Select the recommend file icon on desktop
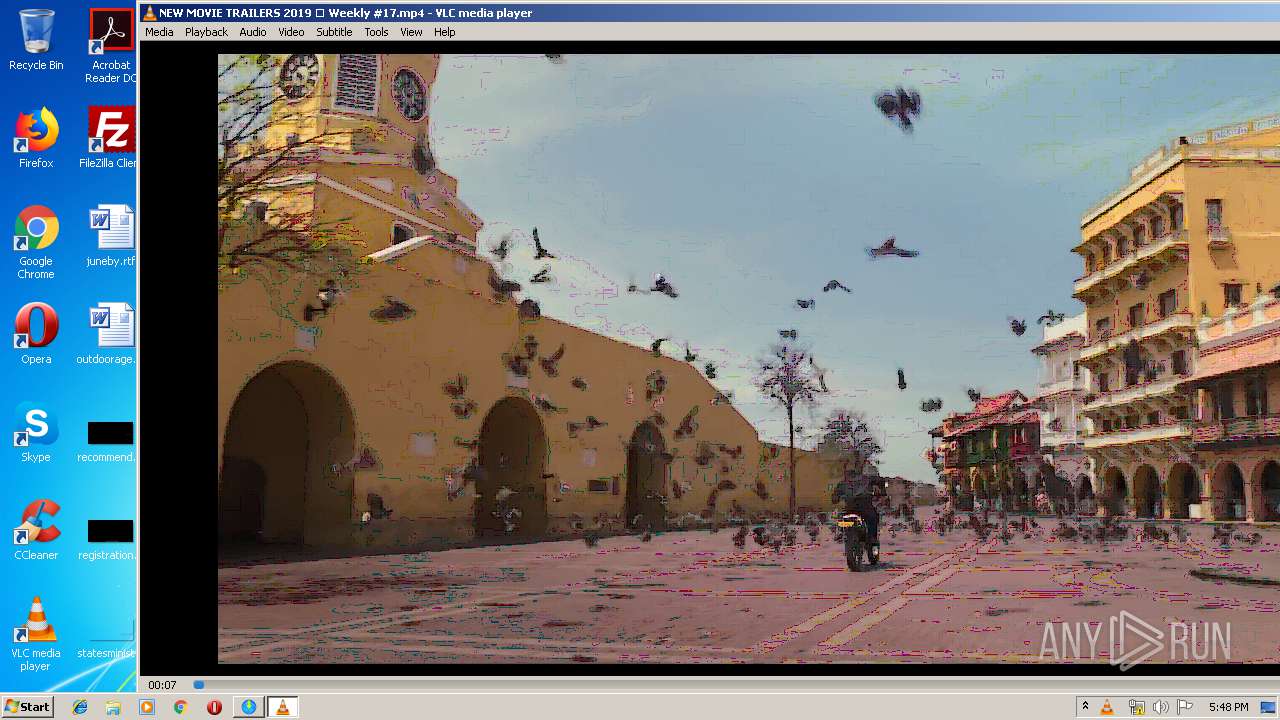The width and height of the screenshot is (1280, 720). pos(108,440)
